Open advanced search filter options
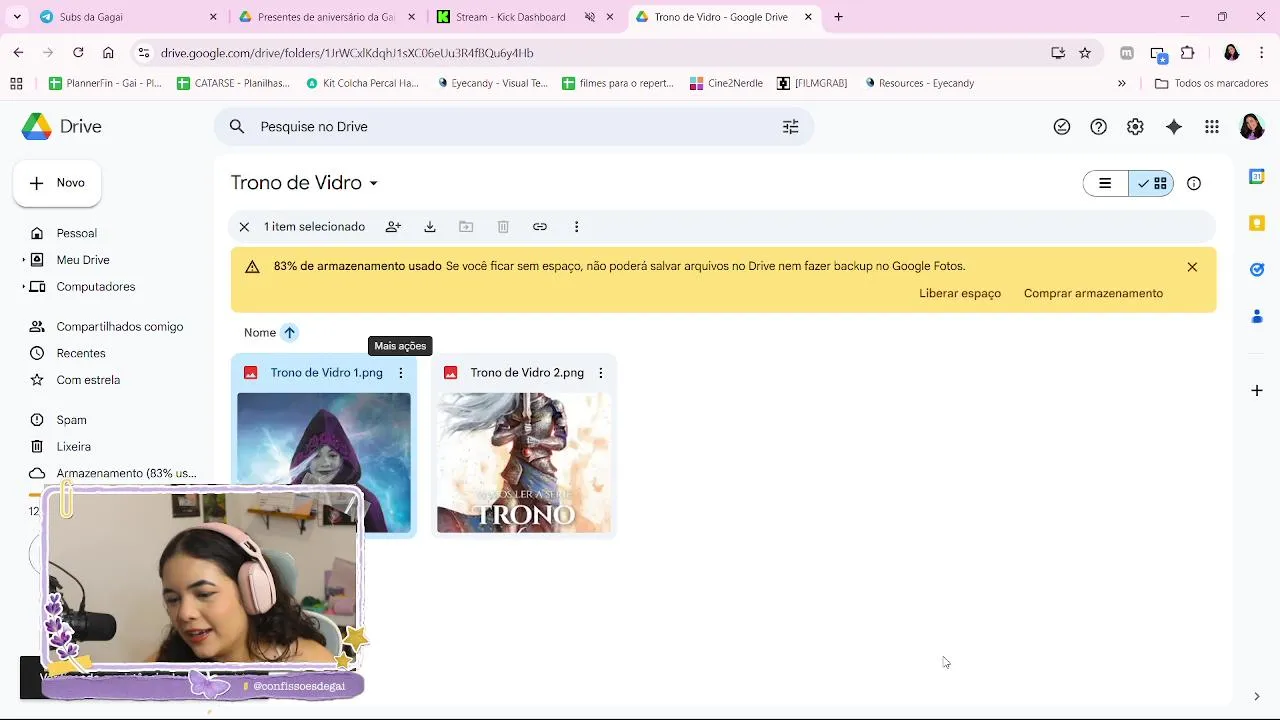Image resolution: width=1280 pixels, height=720 pixels. pyautogui.click(x=790, y=127)
